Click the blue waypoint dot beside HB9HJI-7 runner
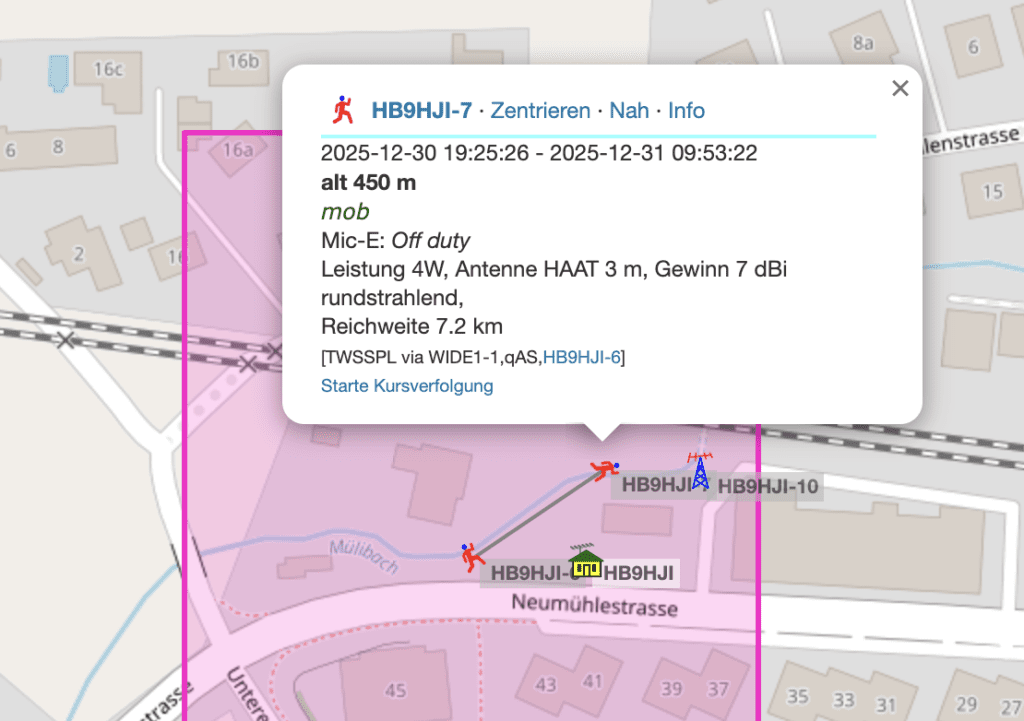 tap(617, 465)
